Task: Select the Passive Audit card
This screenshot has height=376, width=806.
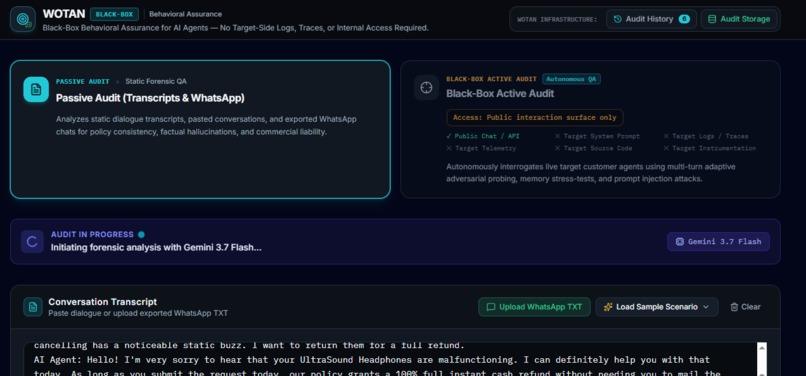Action: pos(200,129)
